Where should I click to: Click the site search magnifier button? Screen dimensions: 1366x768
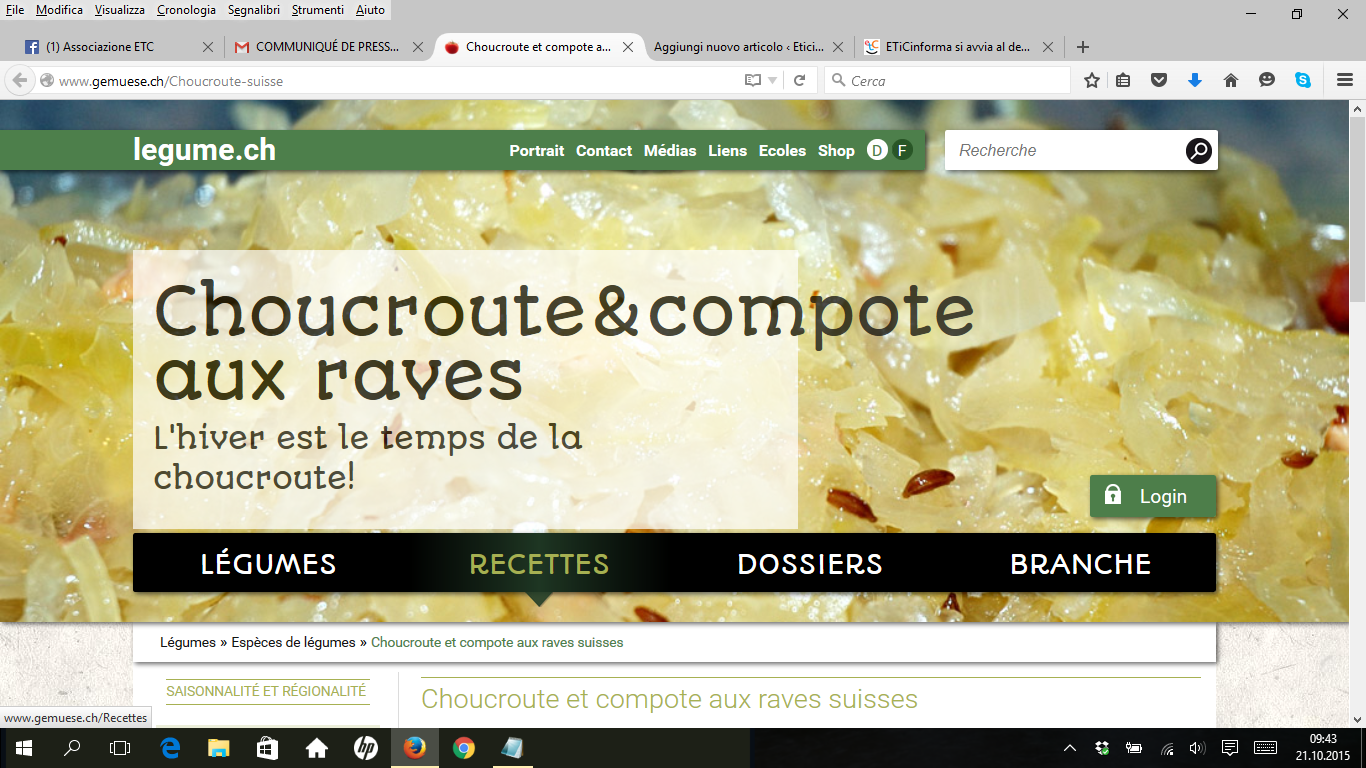[1198, 151]
